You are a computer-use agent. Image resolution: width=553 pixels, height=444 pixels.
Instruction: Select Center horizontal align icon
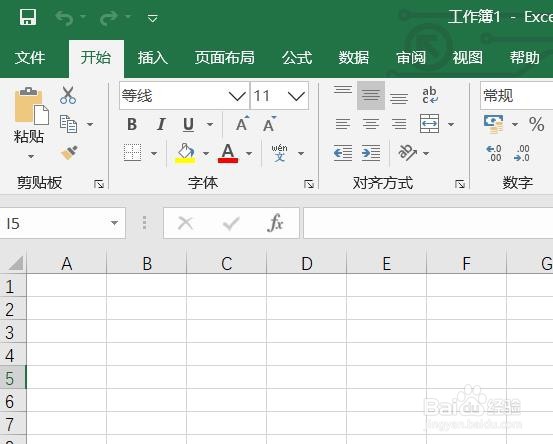point(371,124)
